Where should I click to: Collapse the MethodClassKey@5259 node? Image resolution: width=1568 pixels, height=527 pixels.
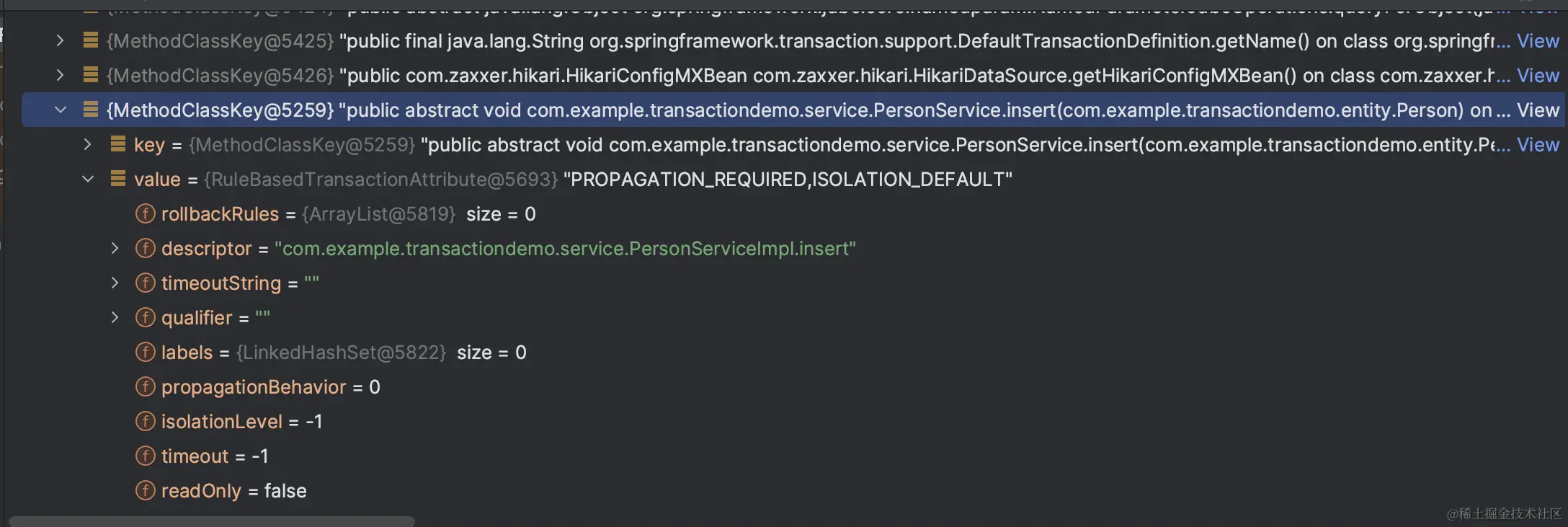60,110
